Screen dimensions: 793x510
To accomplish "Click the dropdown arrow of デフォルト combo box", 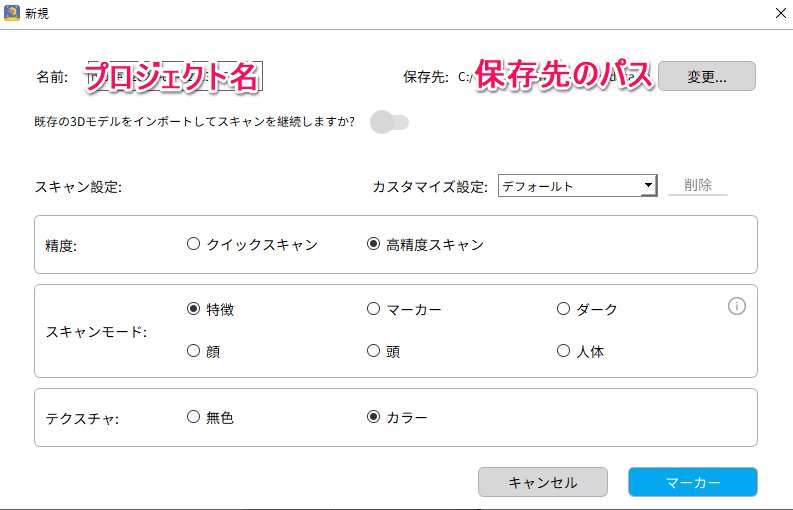I will click(x=648, y=185).
